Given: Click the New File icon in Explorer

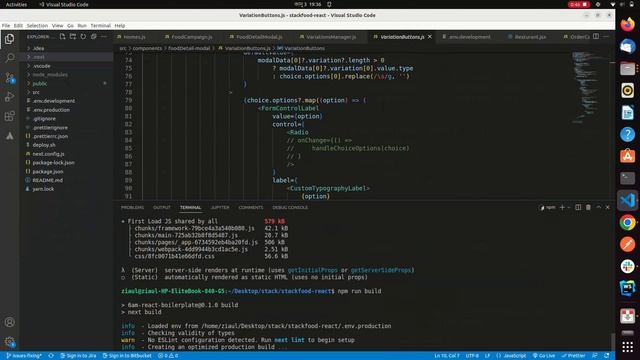Looking at the screenshot, I should 62,37.
